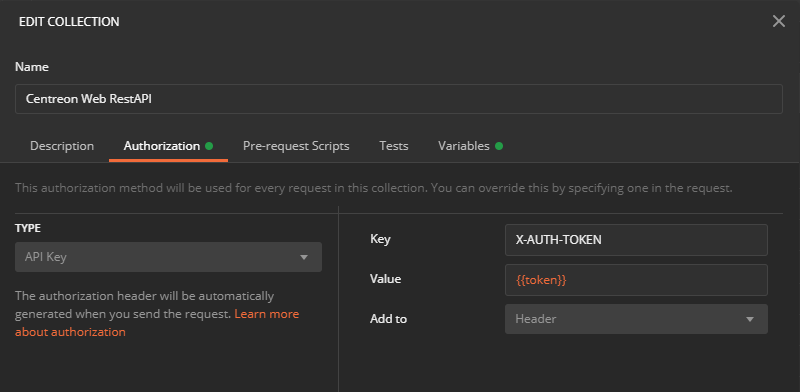Click the collection Name input field
The image size is (800, 392).
coord(398,99)
